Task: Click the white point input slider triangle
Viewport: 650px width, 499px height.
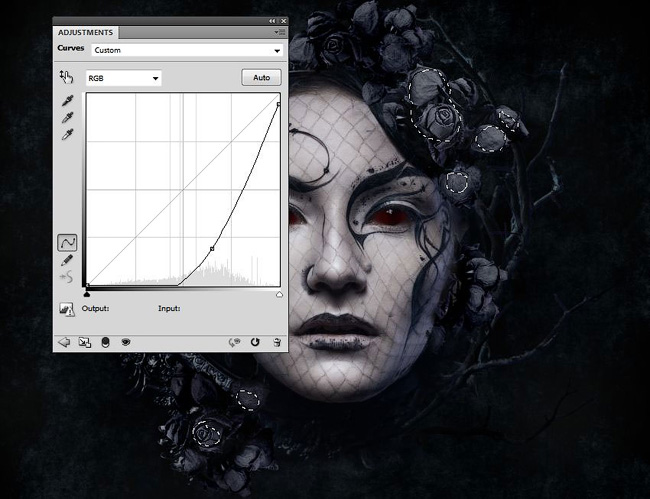Action: coord(279,294)
